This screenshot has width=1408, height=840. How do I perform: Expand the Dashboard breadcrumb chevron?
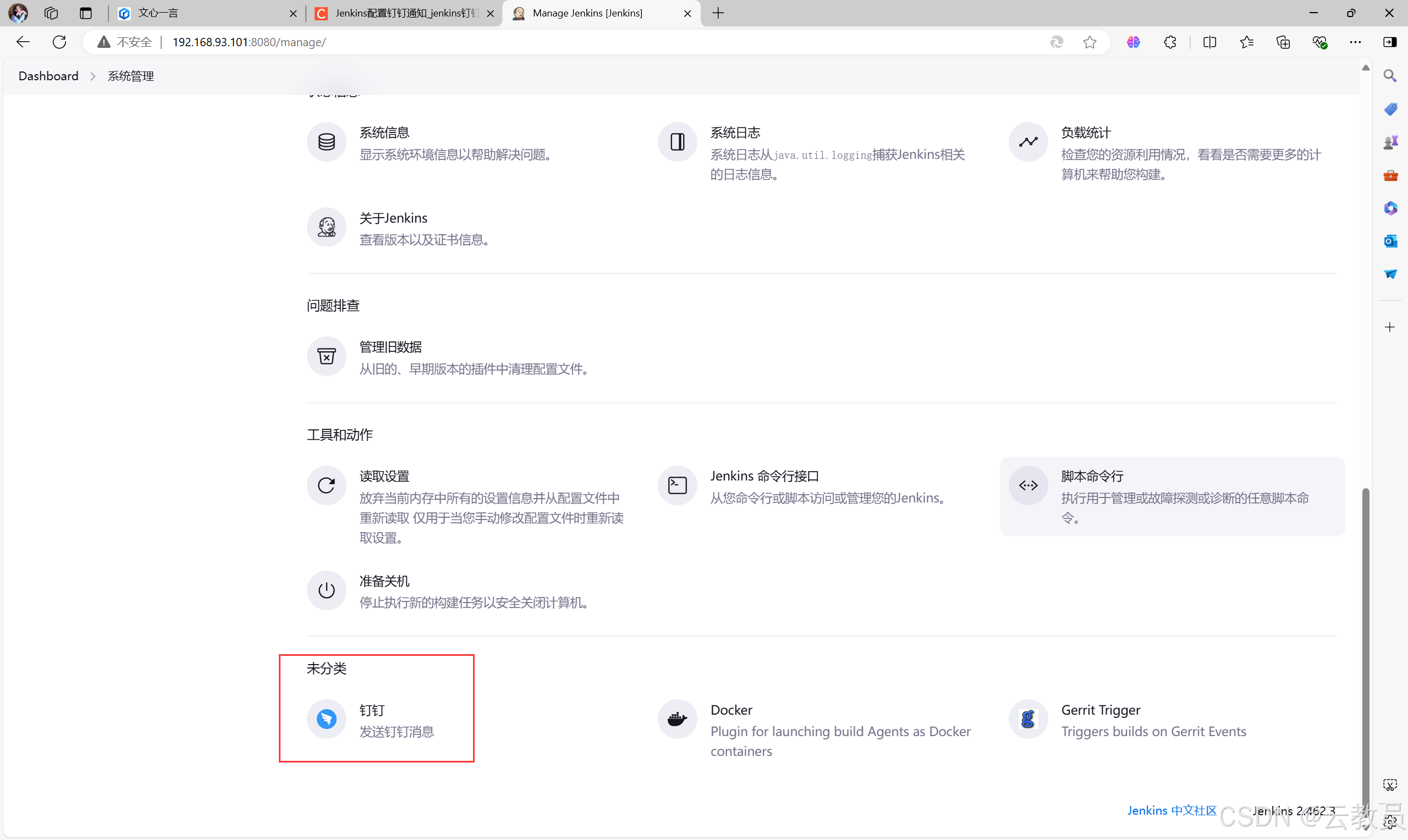93,76
